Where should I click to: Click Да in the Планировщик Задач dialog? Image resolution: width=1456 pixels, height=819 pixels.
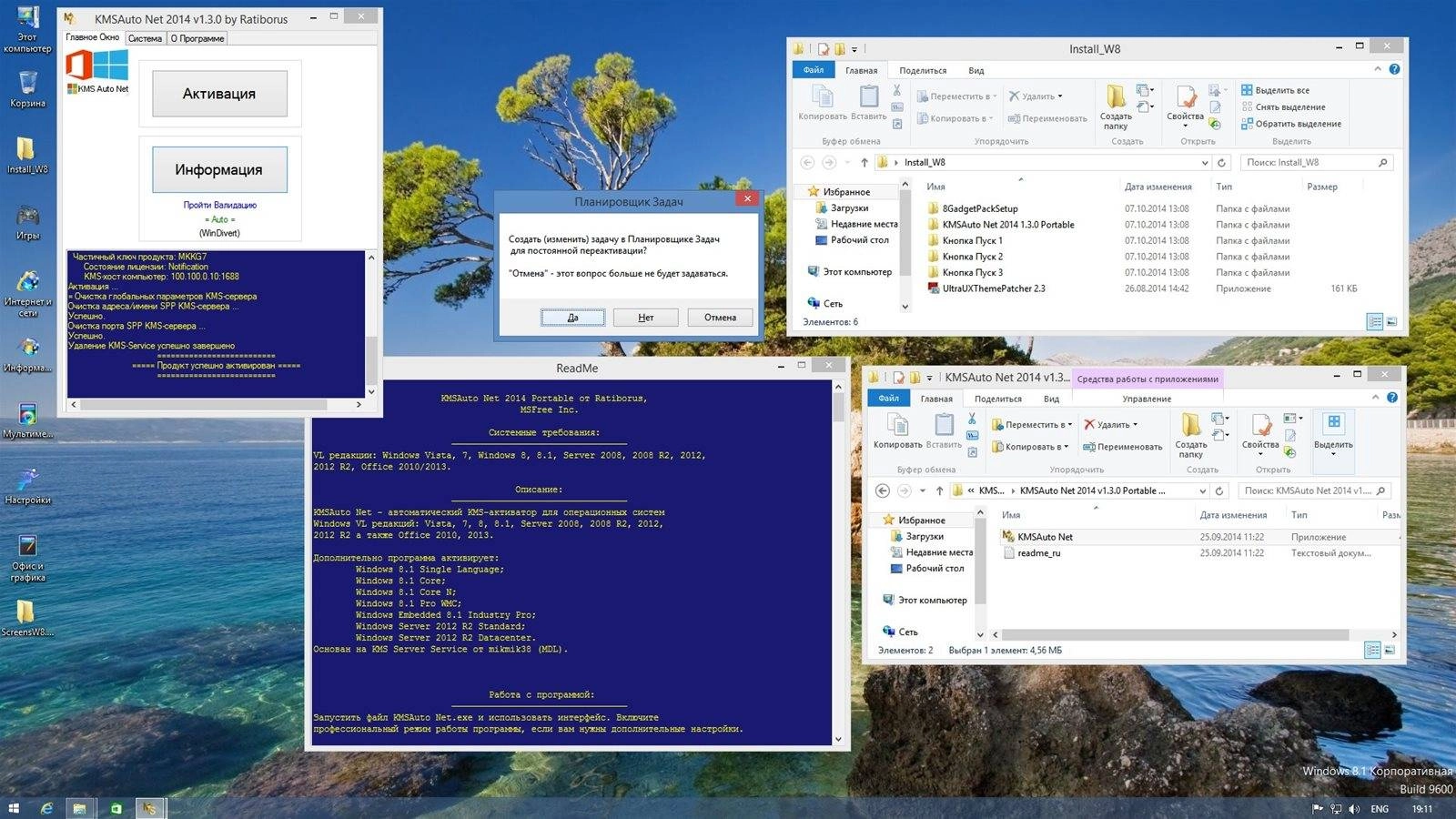click(x=572, y=318)
